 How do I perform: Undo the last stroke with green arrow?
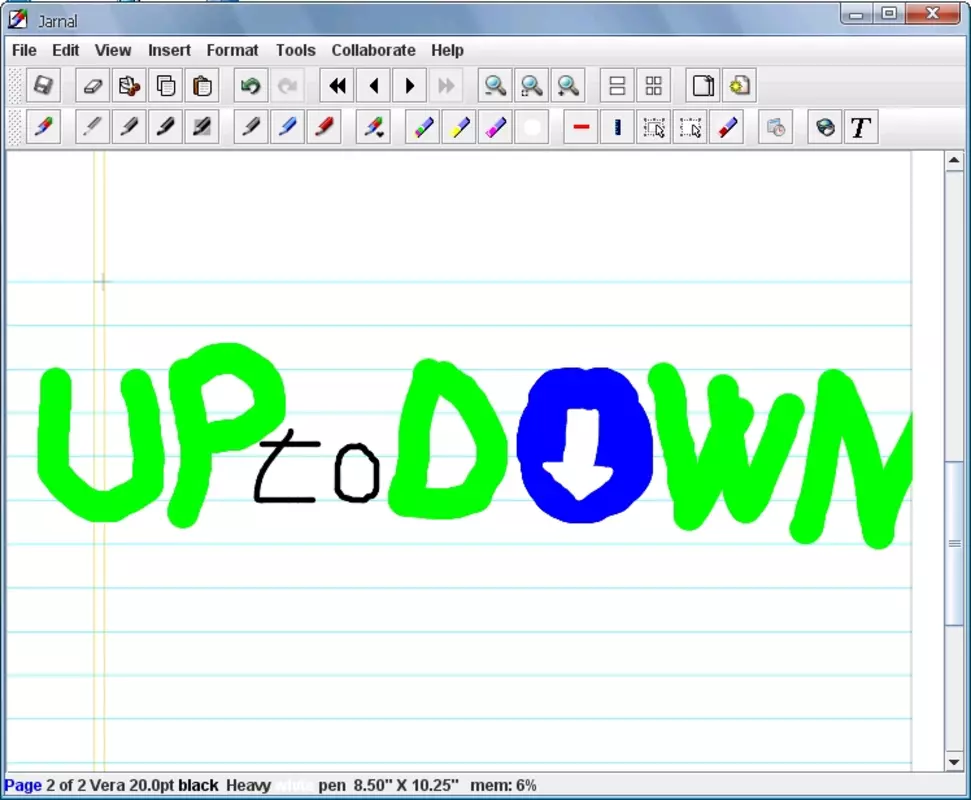(x=251, y=85)
